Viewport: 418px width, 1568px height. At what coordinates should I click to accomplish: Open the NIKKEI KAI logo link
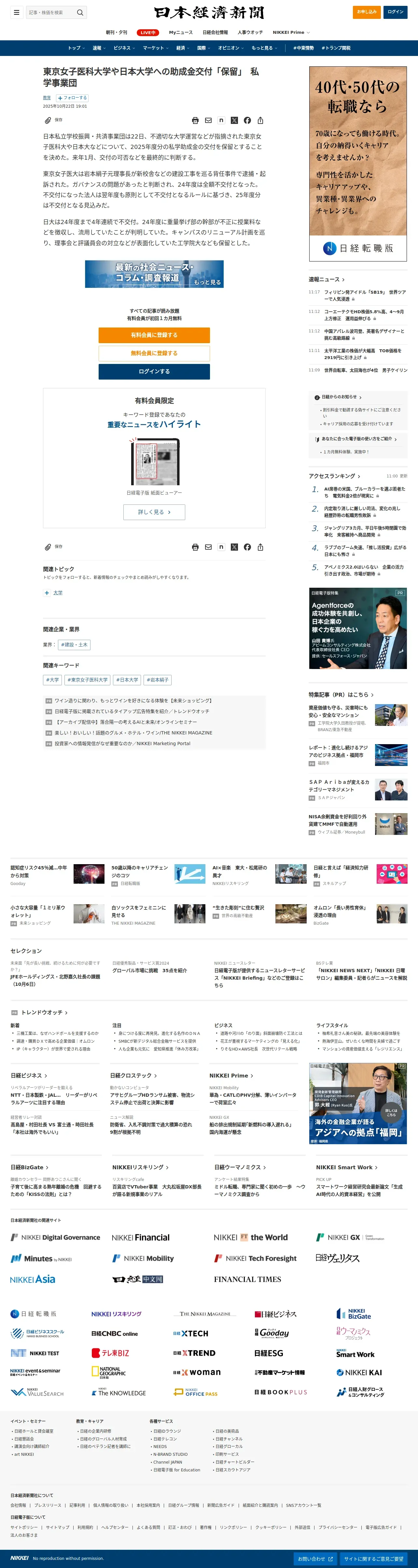click(359, 1373)
